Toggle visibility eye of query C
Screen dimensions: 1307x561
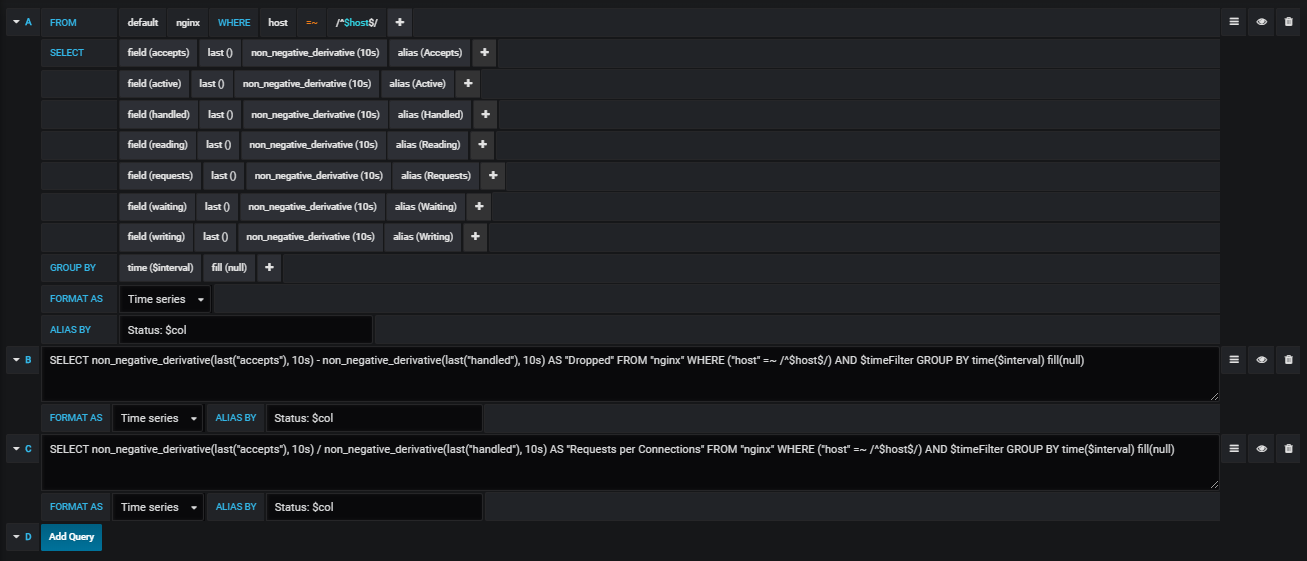pyautogui.click(x=1261, y=449)
